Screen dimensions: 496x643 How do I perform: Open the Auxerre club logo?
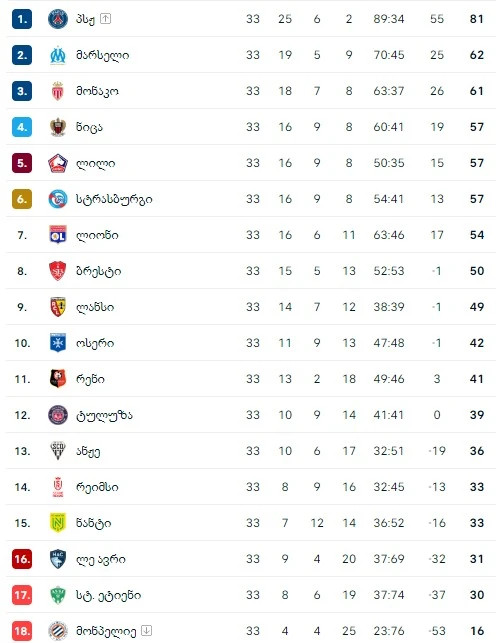[58, 343]
